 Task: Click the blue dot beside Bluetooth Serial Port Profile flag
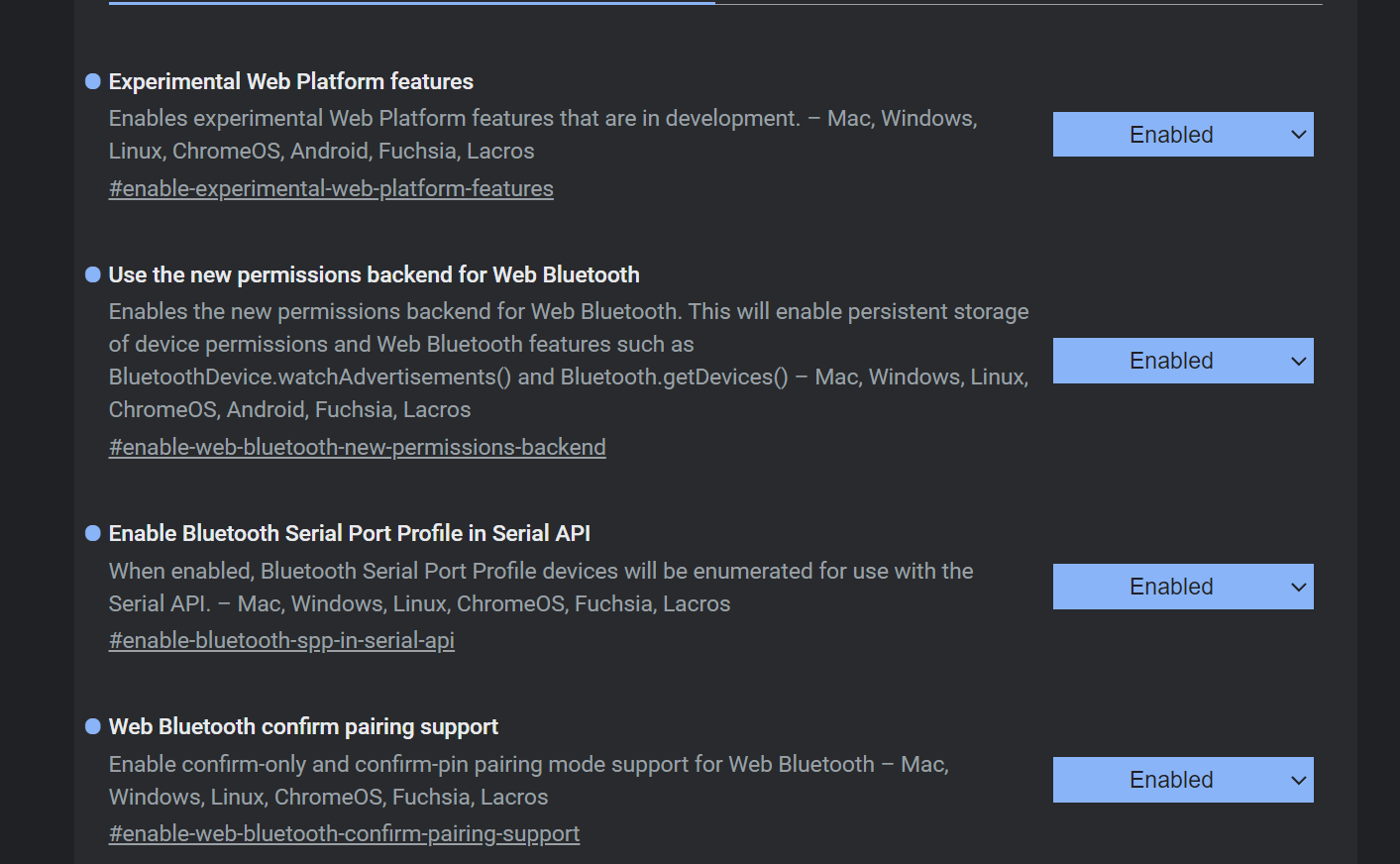coord(92,532)
